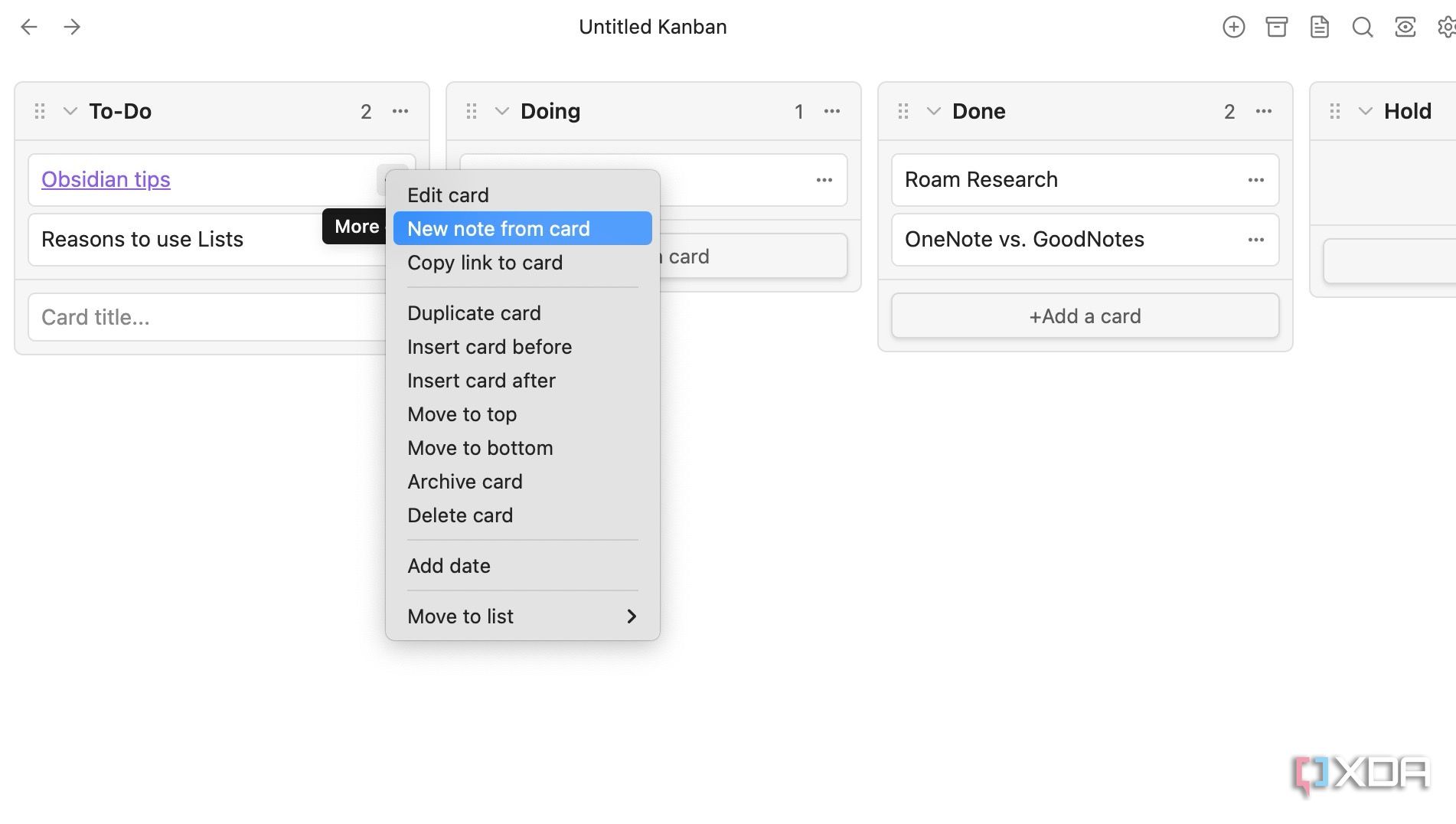Open the Doing card's more options
Viewport: 1456px width, 824px height.
[824, 180]
